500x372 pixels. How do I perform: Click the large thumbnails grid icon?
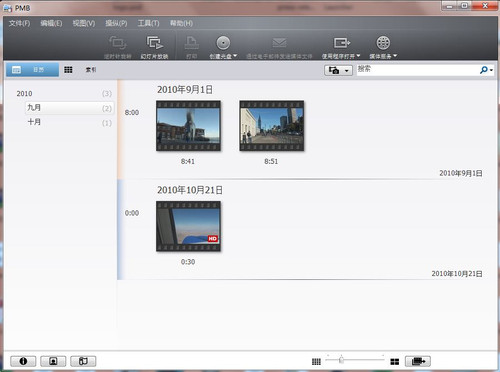pyautogui.click(x=395, y=362)
